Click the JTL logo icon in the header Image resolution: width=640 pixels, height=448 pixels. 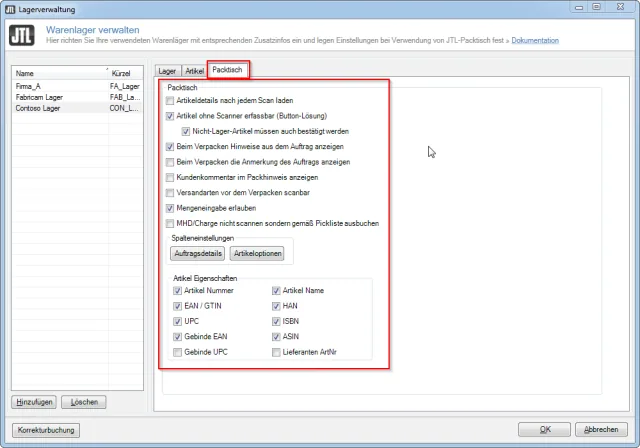[x=22, y=35]
